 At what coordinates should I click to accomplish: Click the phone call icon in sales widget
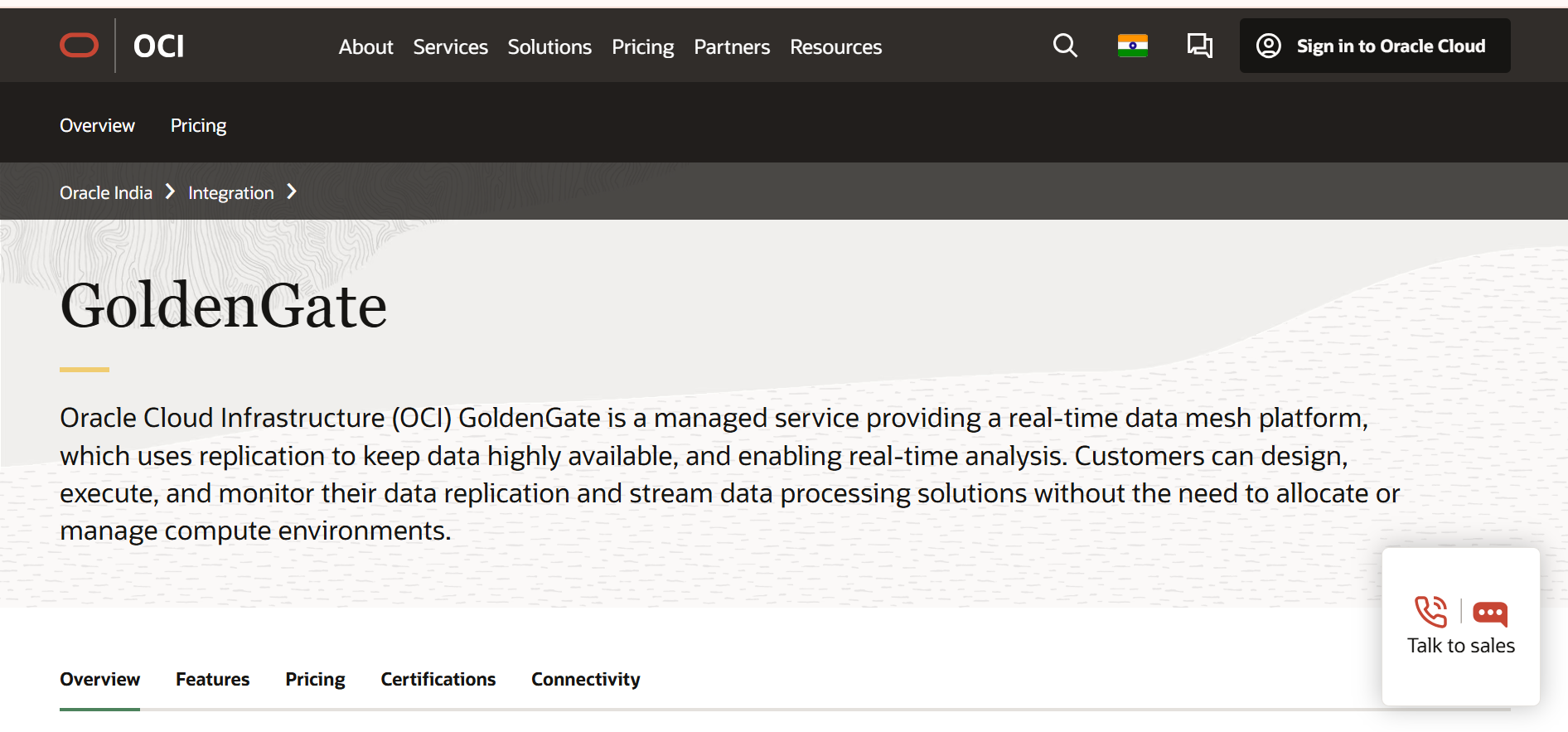pos(1431,612)
